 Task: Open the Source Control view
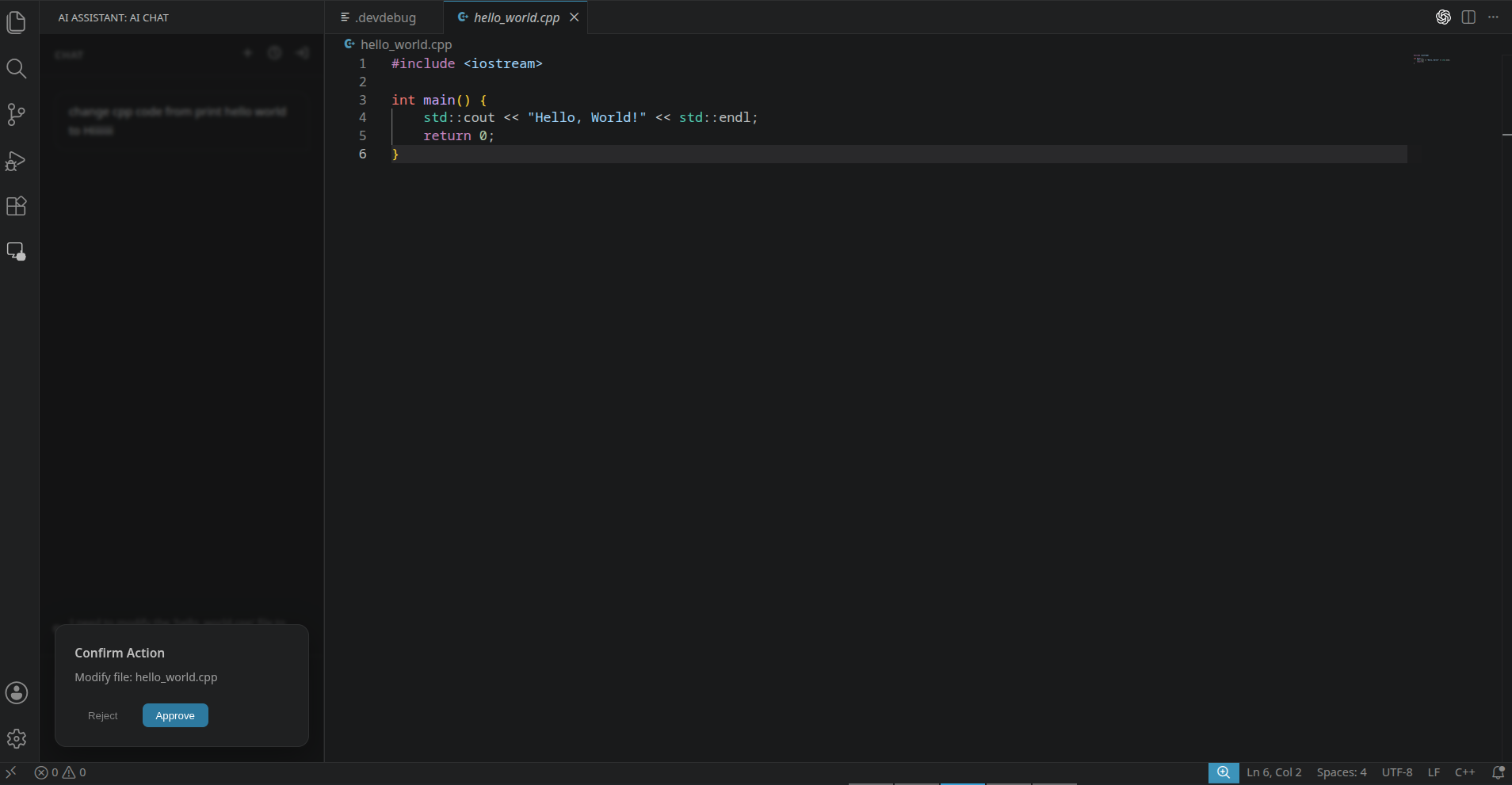17,115
